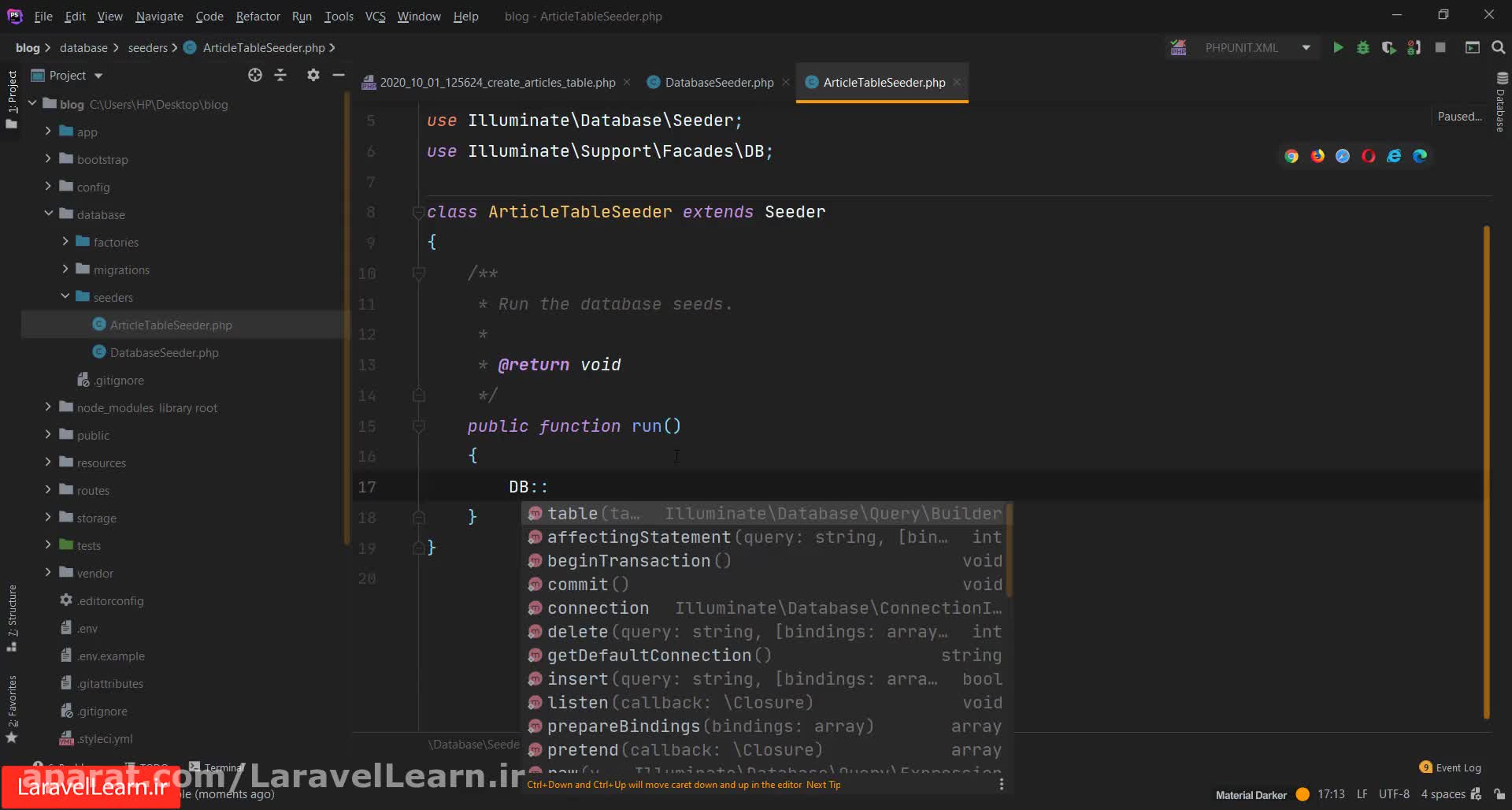The height and width of the screenshot is (810, 1512).
Task: Toggle the Database tool window
Action: (x=1501, y=102)
